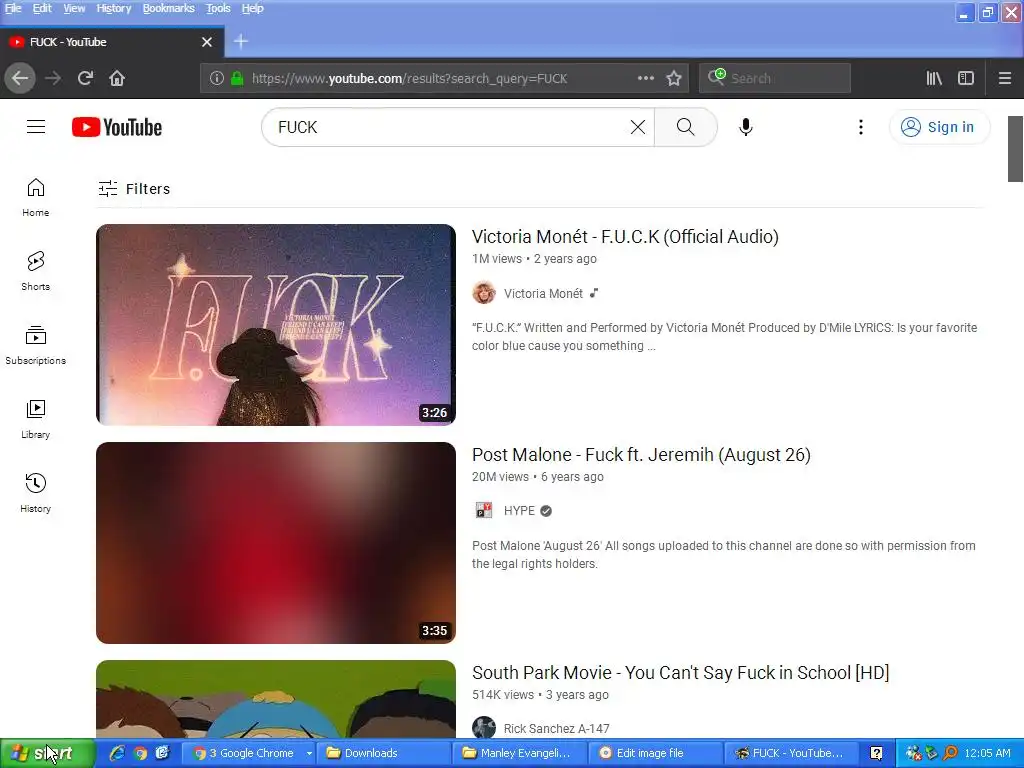
Task: Open page actions three-dot menu in address bar
Action: click(645, 78)
